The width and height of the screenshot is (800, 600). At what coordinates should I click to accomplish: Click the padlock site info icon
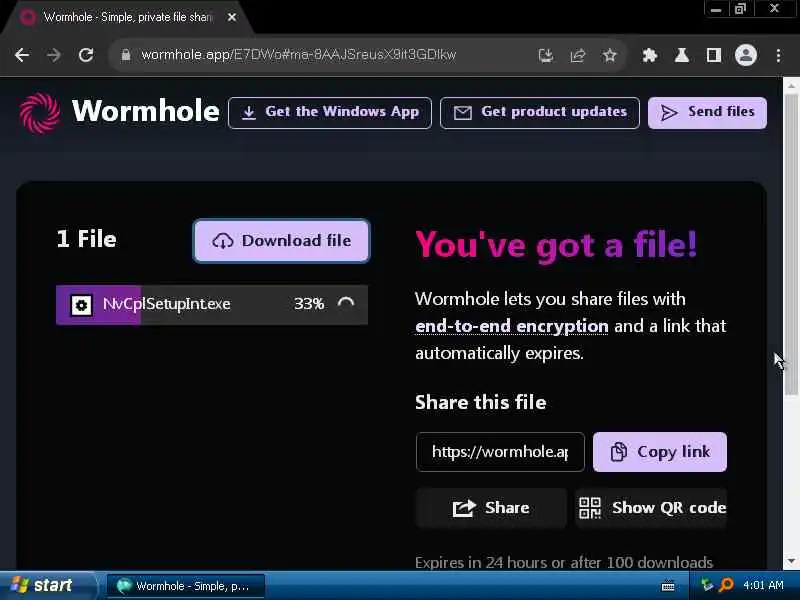126,55
